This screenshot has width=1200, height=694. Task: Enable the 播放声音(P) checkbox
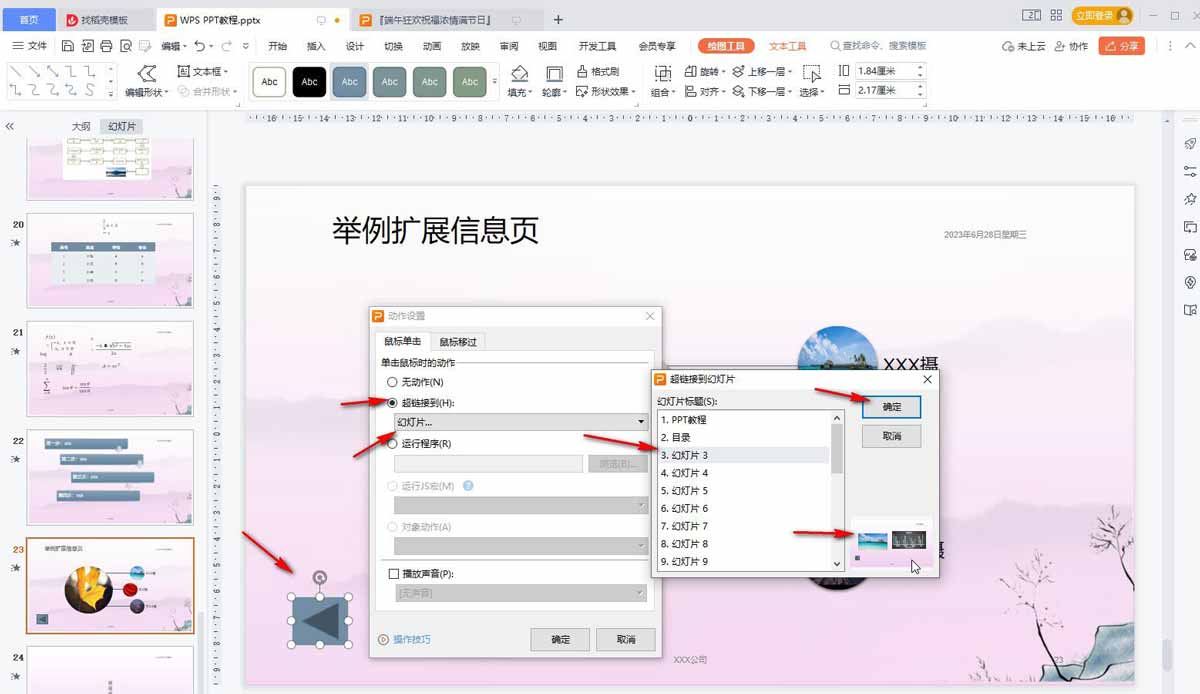[393, 574]
